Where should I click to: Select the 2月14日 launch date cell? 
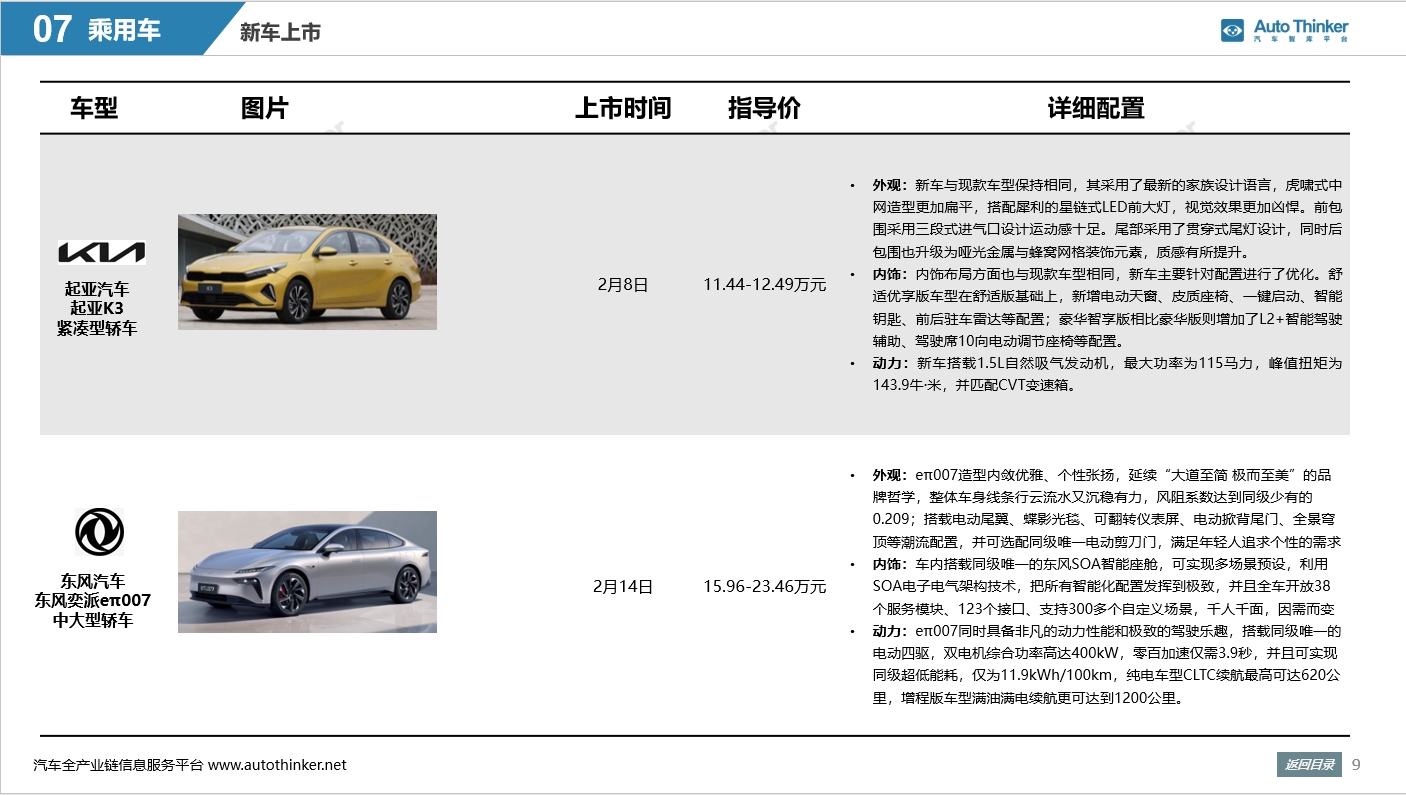(x=623, y=587)
